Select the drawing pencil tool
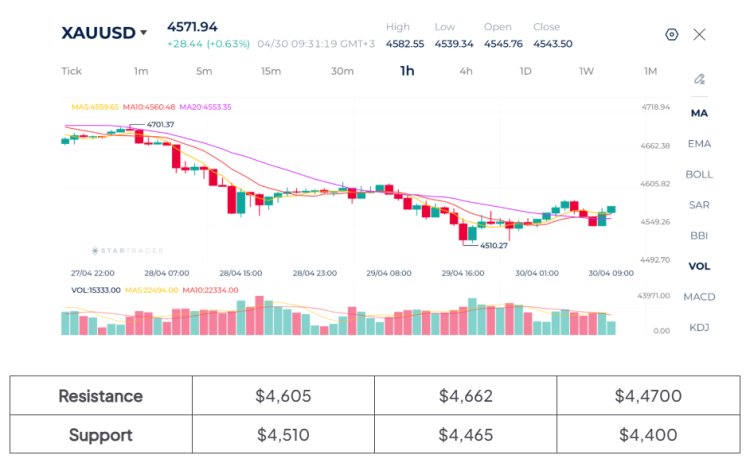The width and height of the screenshot is (750, 463). tap(700, 79)
